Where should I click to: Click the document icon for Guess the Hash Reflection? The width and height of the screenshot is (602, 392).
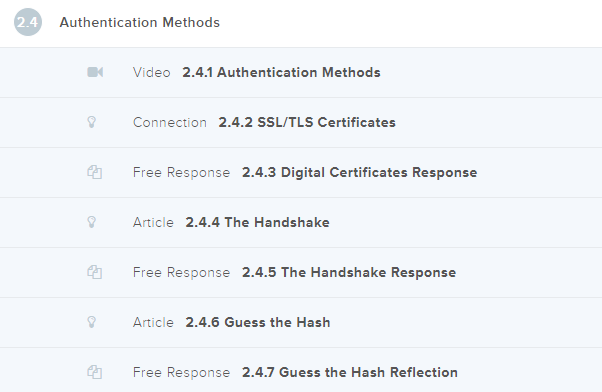tap(94, 372)
